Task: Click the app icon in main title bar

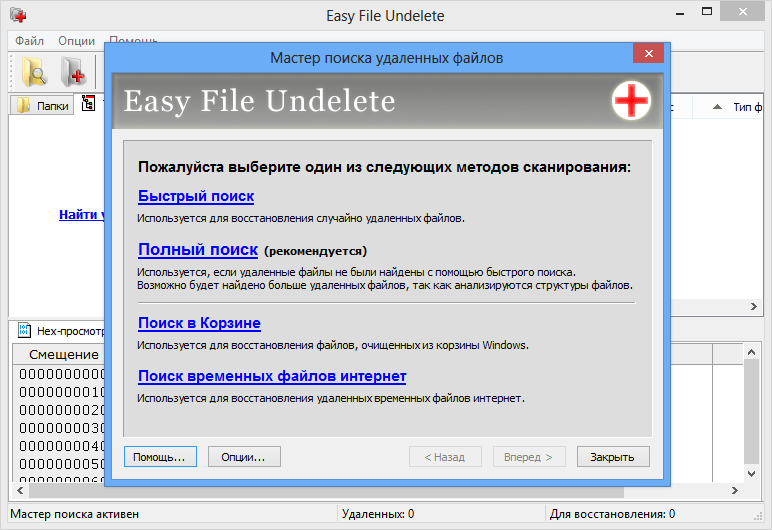Action: click(x=18, y=15)
